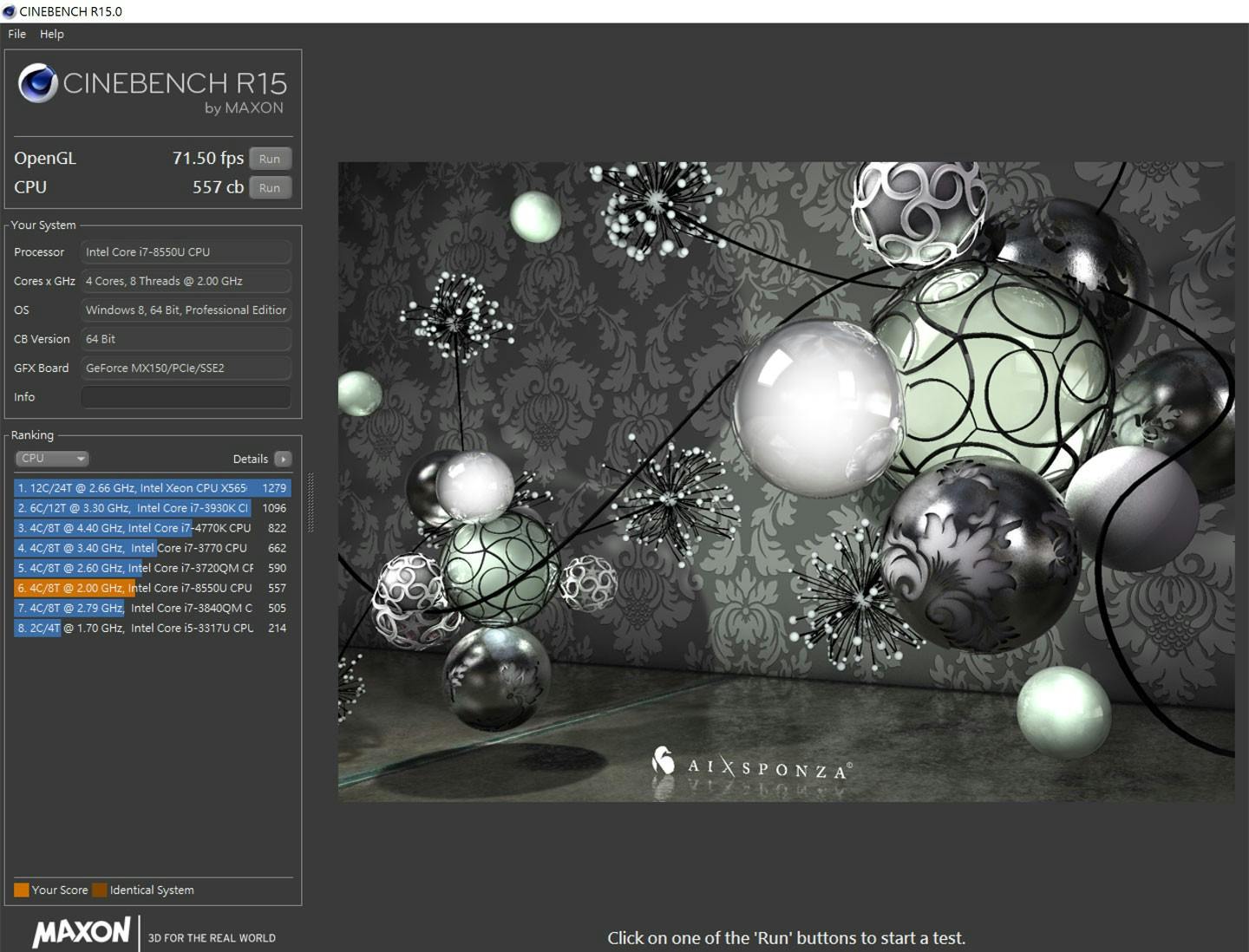Click the Cinebench title bar app icon

9,11
